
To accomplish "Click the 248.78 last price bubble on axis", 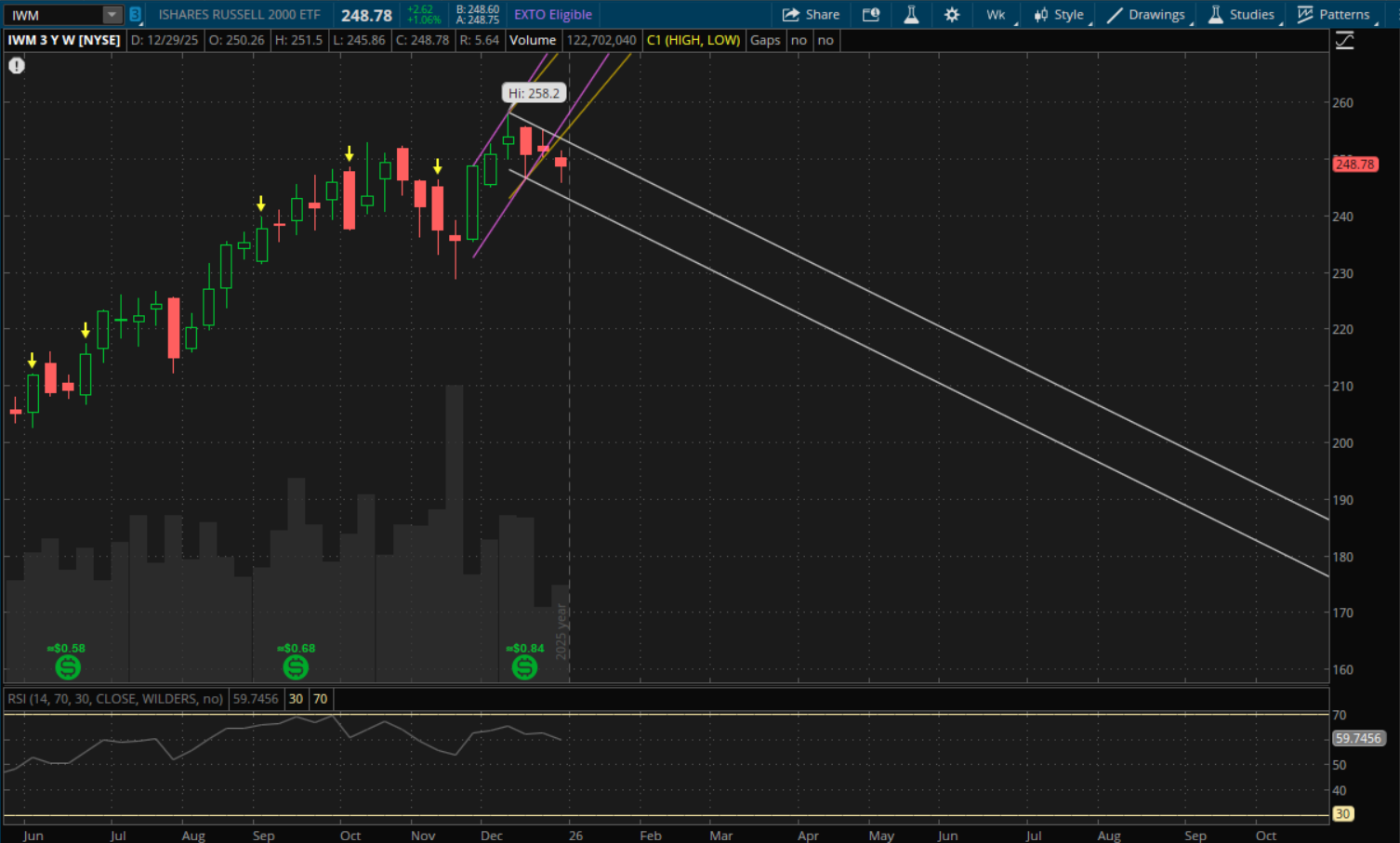I will (1354, 165).
